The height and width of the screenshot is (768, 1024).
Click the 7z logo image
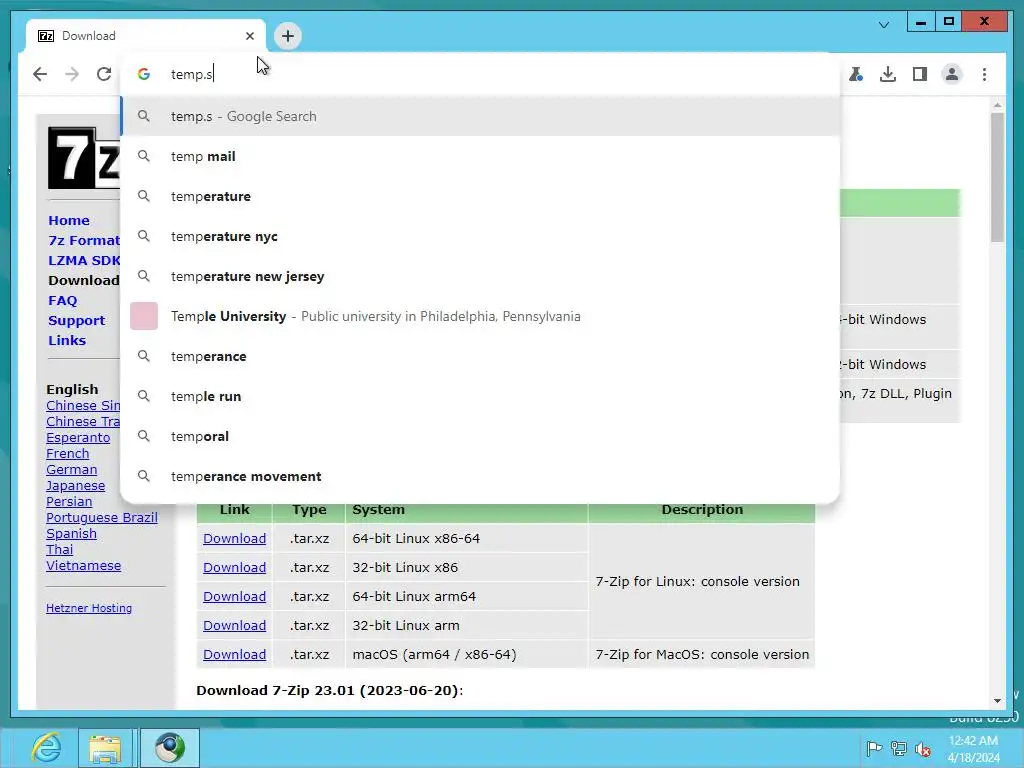(x=84, y=158)
